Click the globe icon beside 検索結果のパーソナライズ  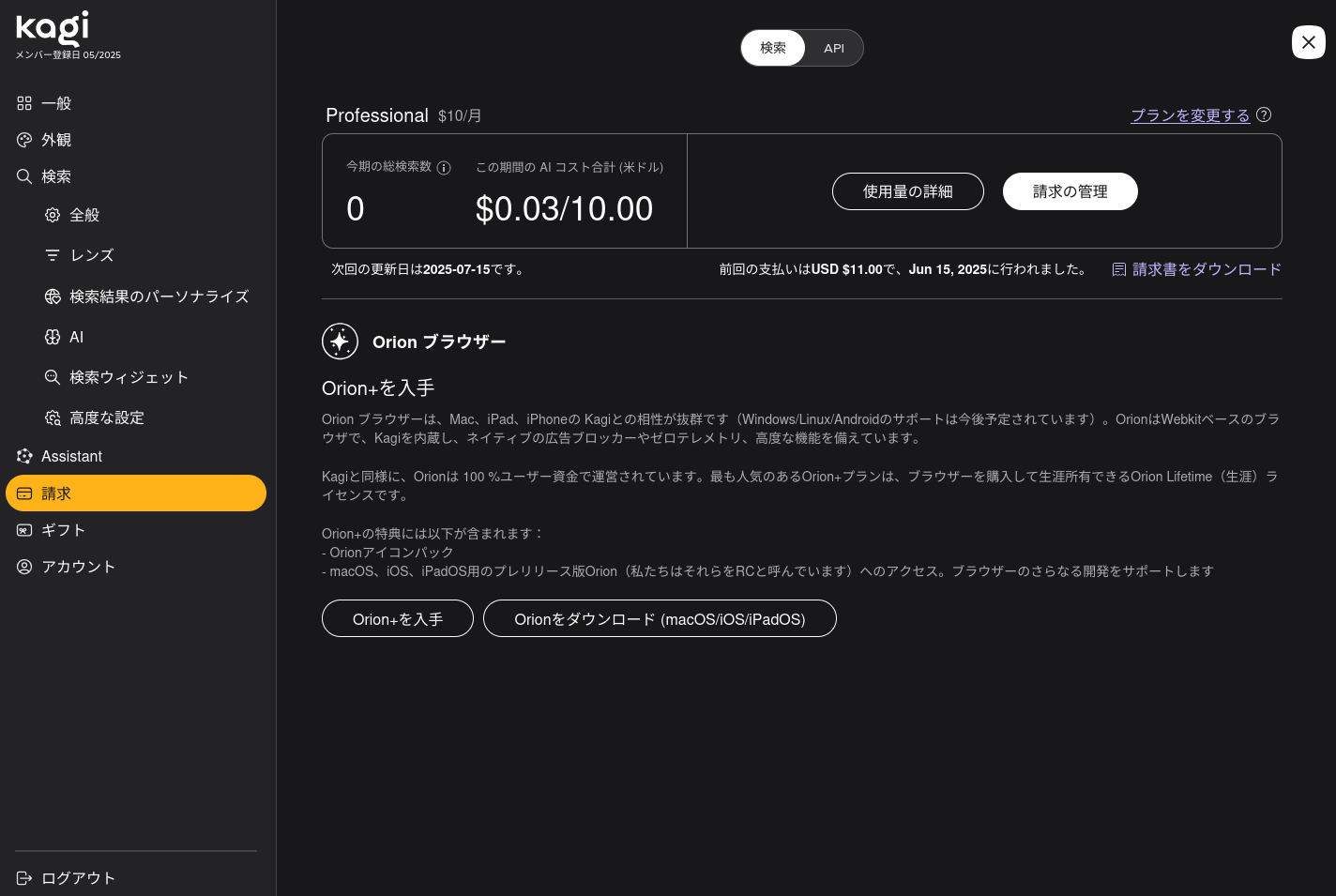pyautogui.click(x=53, y=296)
